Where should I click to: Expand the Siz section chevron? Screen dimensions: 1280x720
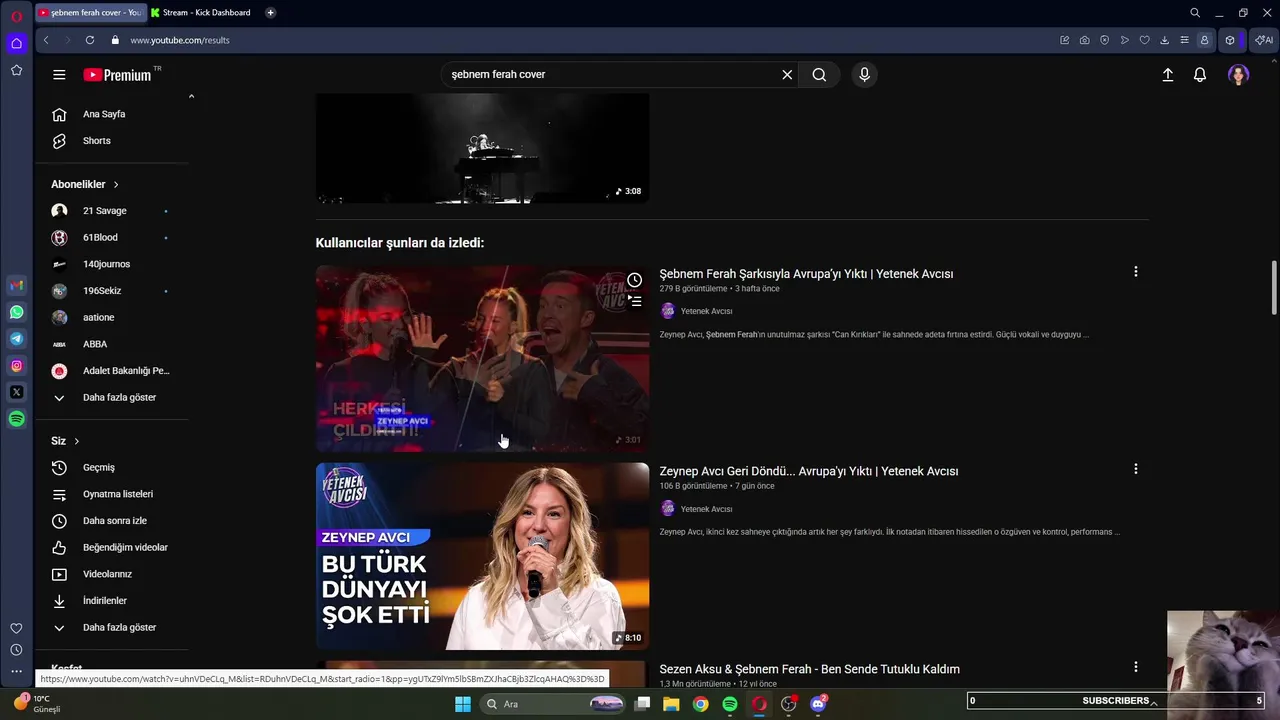[x=76, y=441]
